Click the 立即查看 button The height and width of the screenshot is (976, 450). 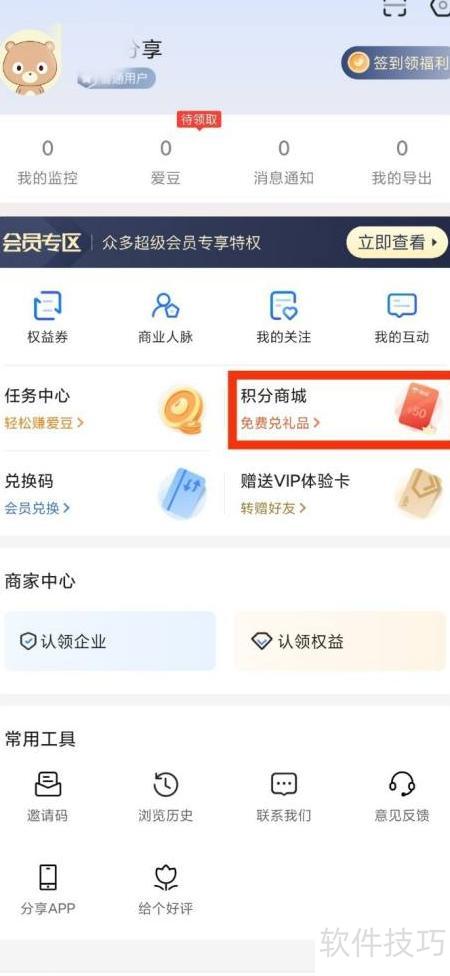[397, 242]
